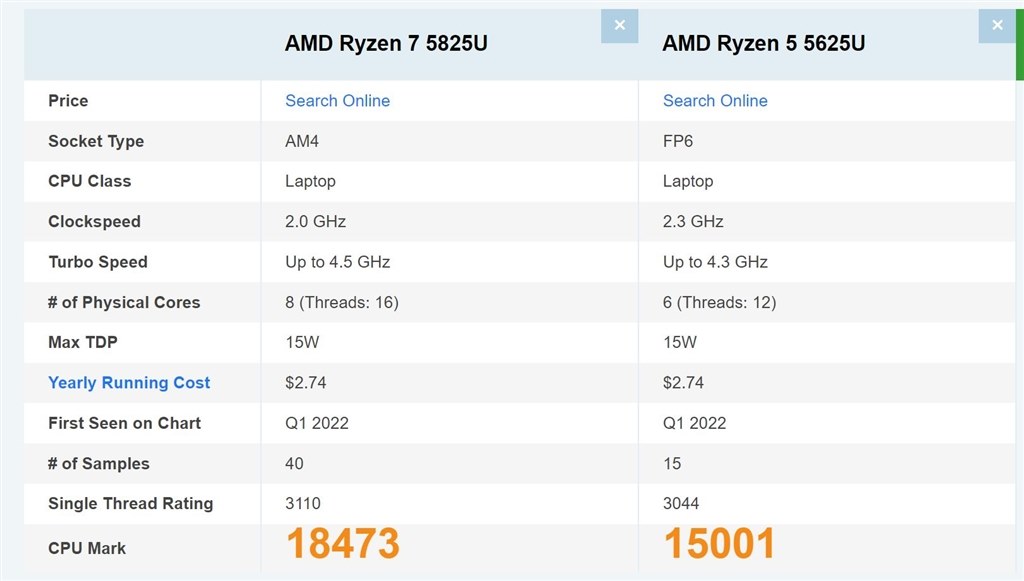The height and width of the screenshot is (581, 1024).
Task: Open the Yearly Running Cost details
Action: [x=129, y=383]
